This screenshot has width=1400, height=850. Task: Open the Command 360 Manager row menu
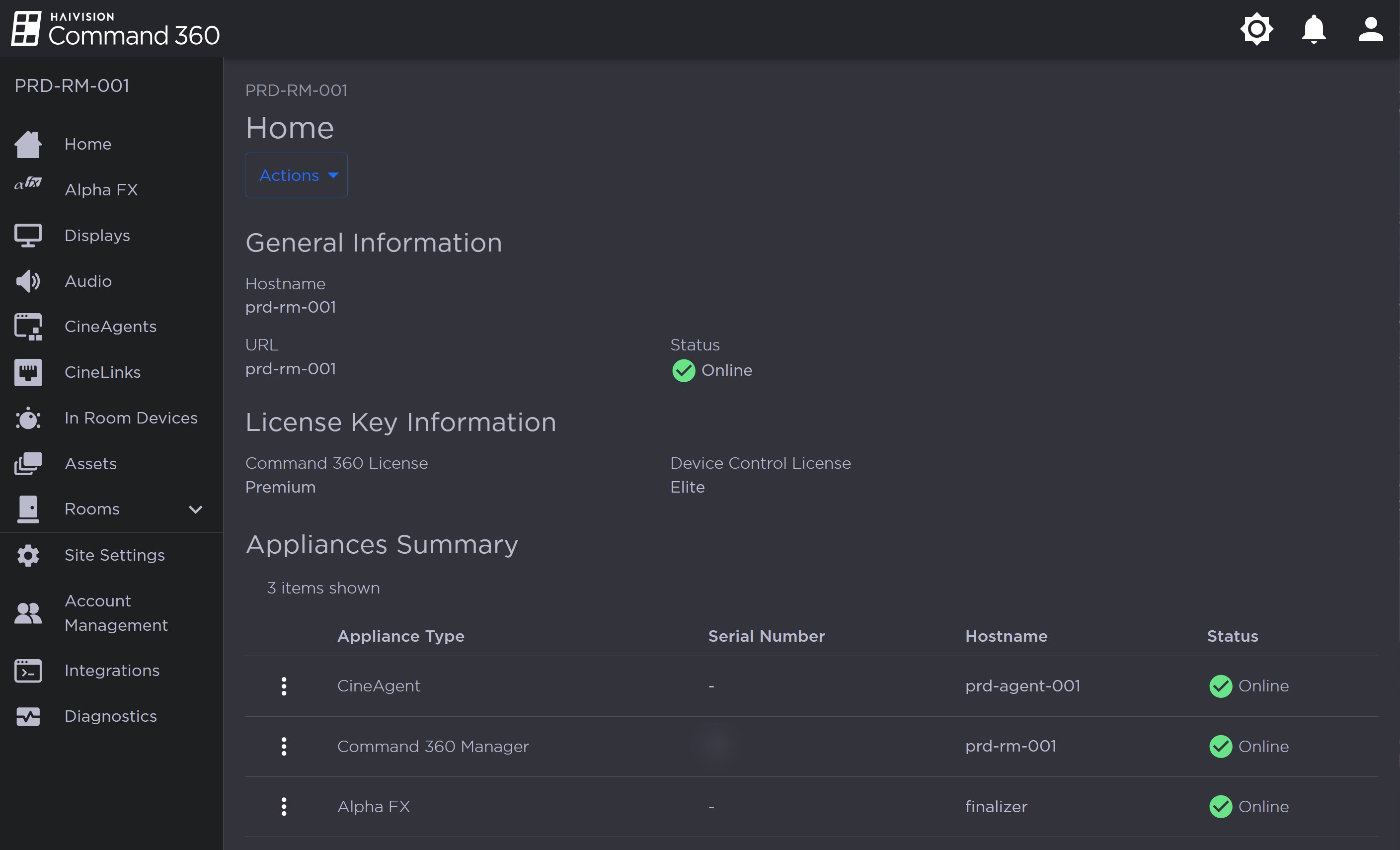click(284, 746)
